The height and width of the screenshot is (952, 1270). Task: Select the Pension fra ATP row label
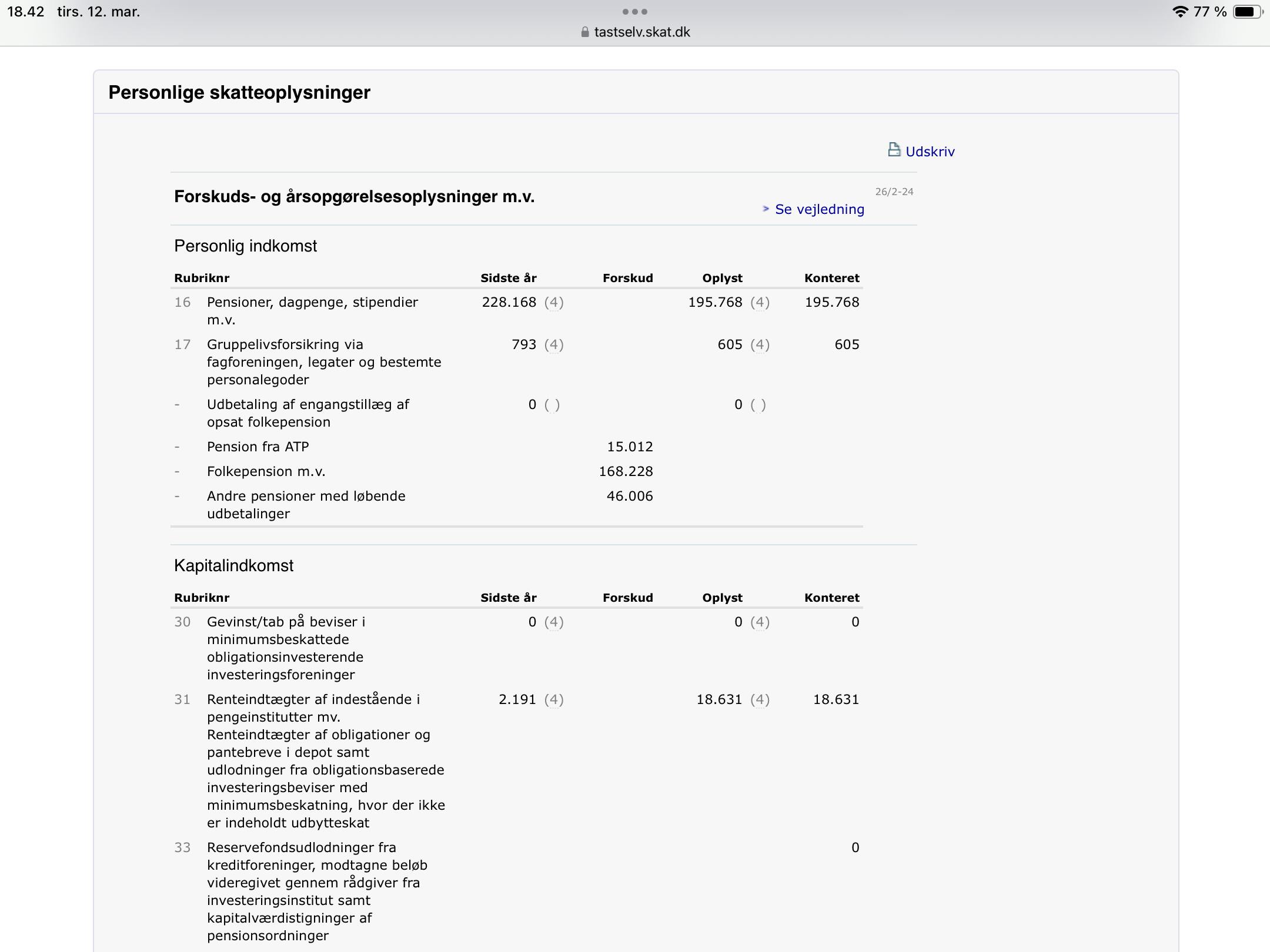coord(258,447)
